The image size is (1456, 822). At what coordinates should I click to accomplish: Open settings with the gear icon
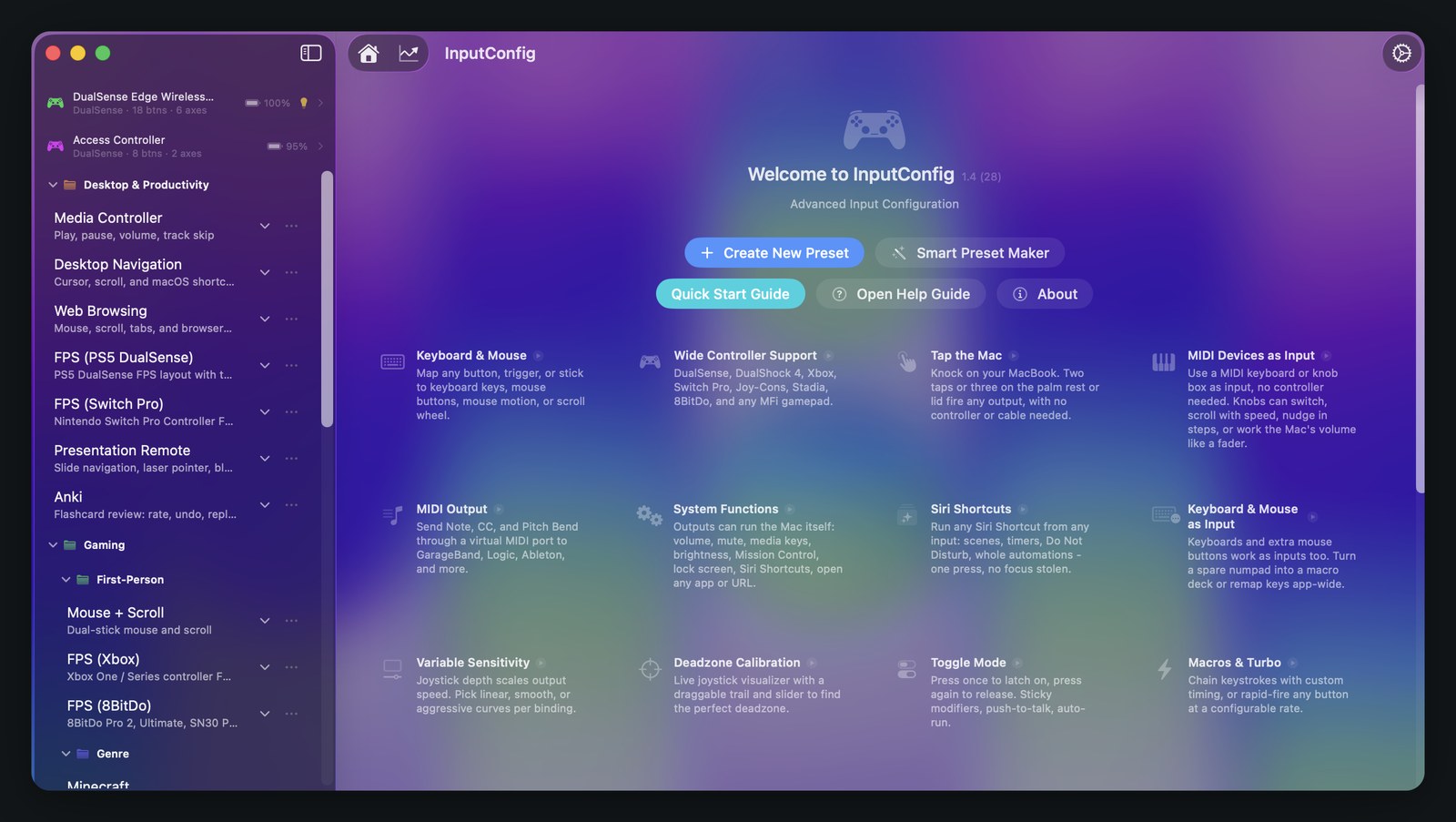point(1401,54)
